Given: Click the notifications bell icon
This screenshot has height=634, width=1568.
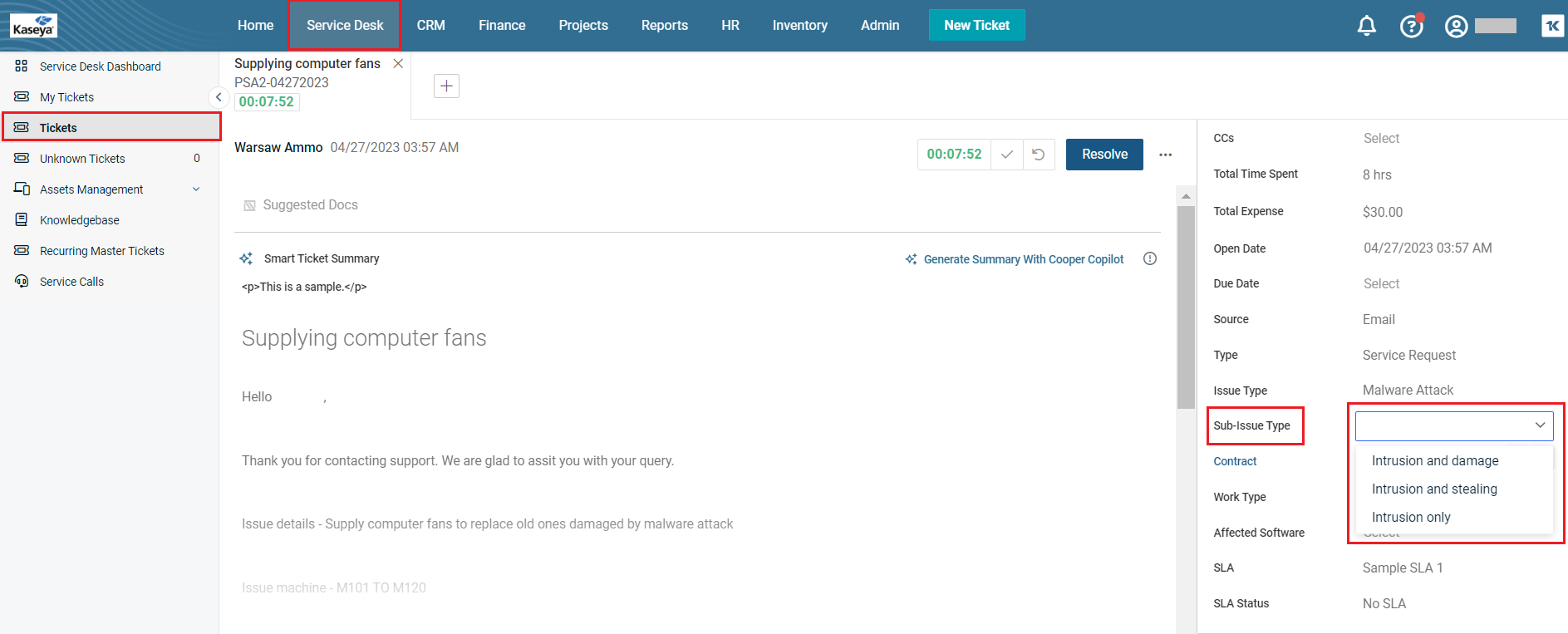Looking at the screenshot, I should (1366, 26).
